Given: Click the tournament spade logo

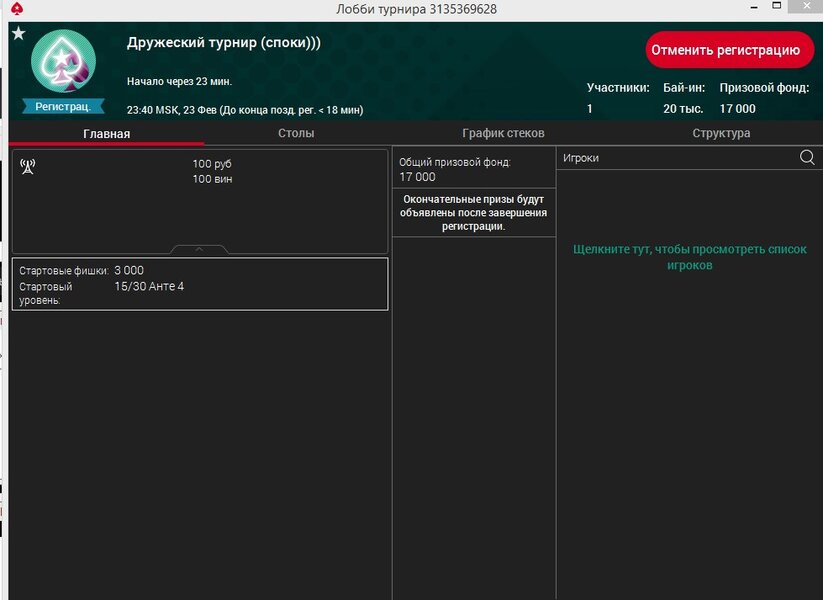Looking at the screenshot, I should (63, 62).
